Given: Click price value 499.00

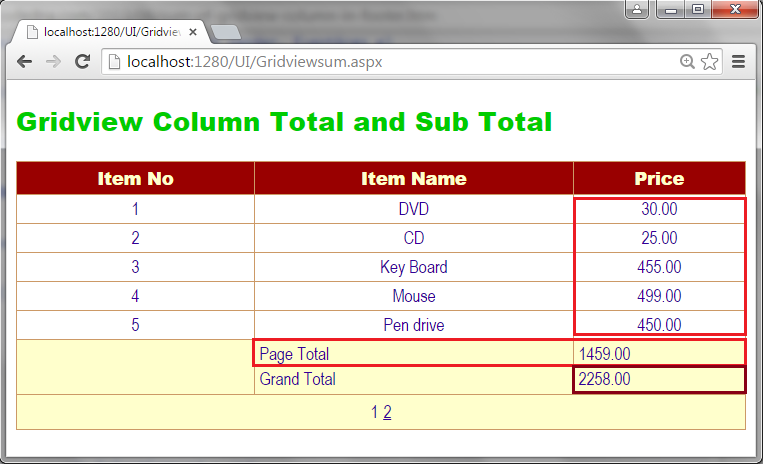Looking at the screenshot, I should [x=659, y=296].
